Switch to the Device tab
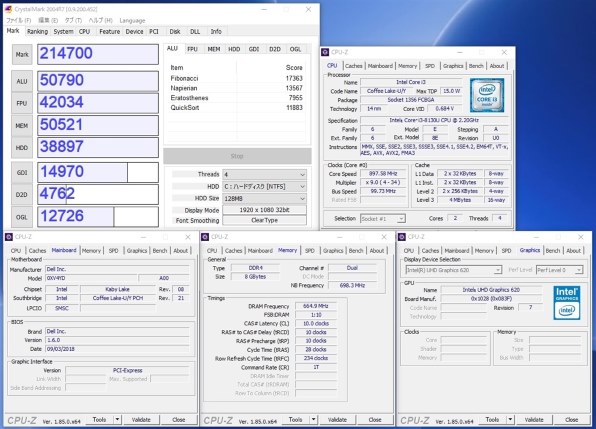Image resolution: width=596 pixels, height=429 pixels. (135, 32)
